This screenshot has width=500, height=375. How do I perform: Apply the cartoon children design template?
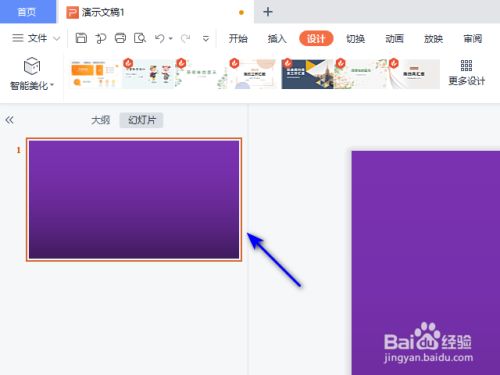point(149,74)
